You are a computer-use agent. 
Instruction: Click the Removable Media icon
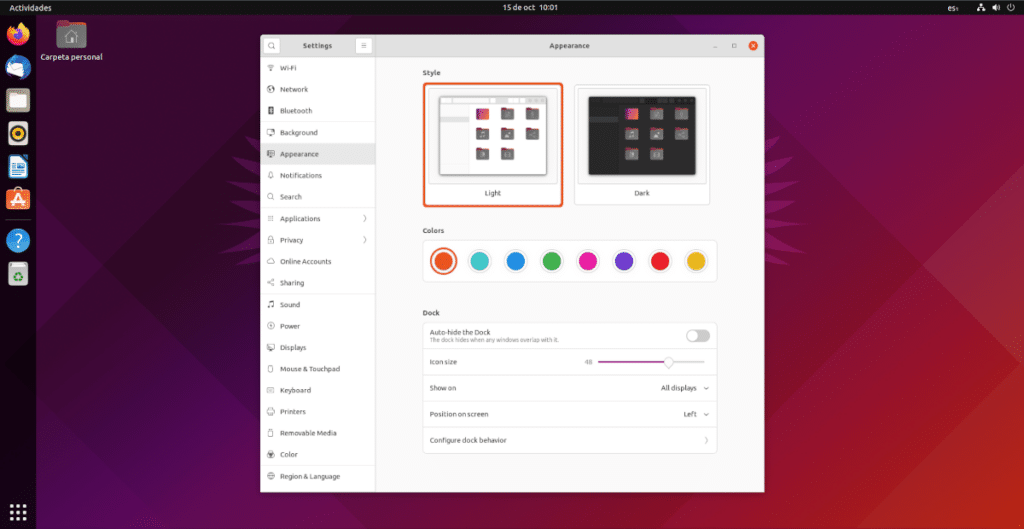[x=271, y=433]
